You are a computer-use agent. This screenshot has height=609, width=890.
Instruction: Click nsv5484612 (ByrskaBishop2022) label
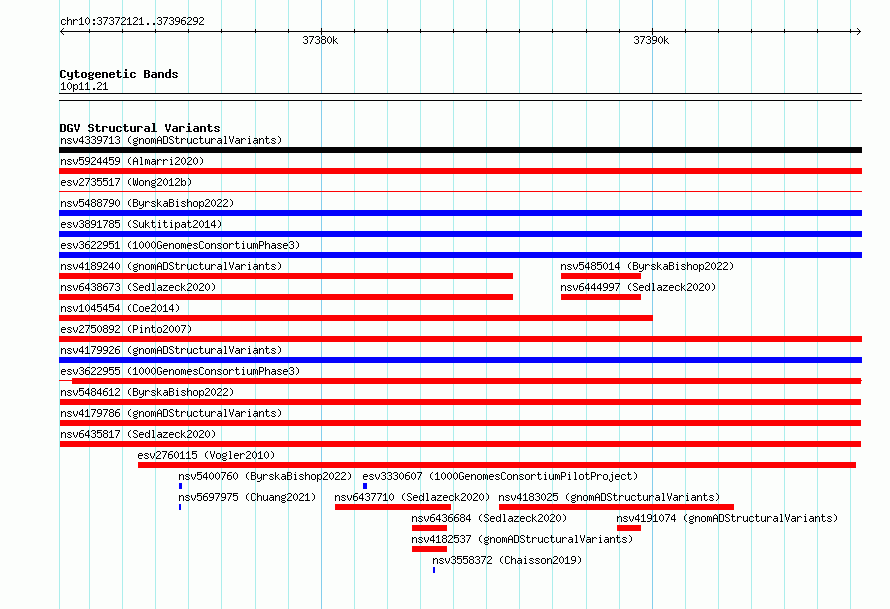tap(147, 392)
